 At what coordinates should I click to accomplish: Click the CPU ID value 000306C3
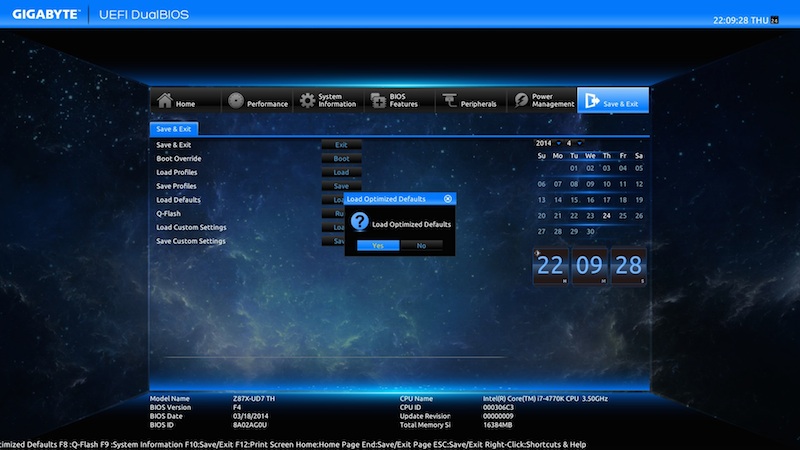(498, 407)
